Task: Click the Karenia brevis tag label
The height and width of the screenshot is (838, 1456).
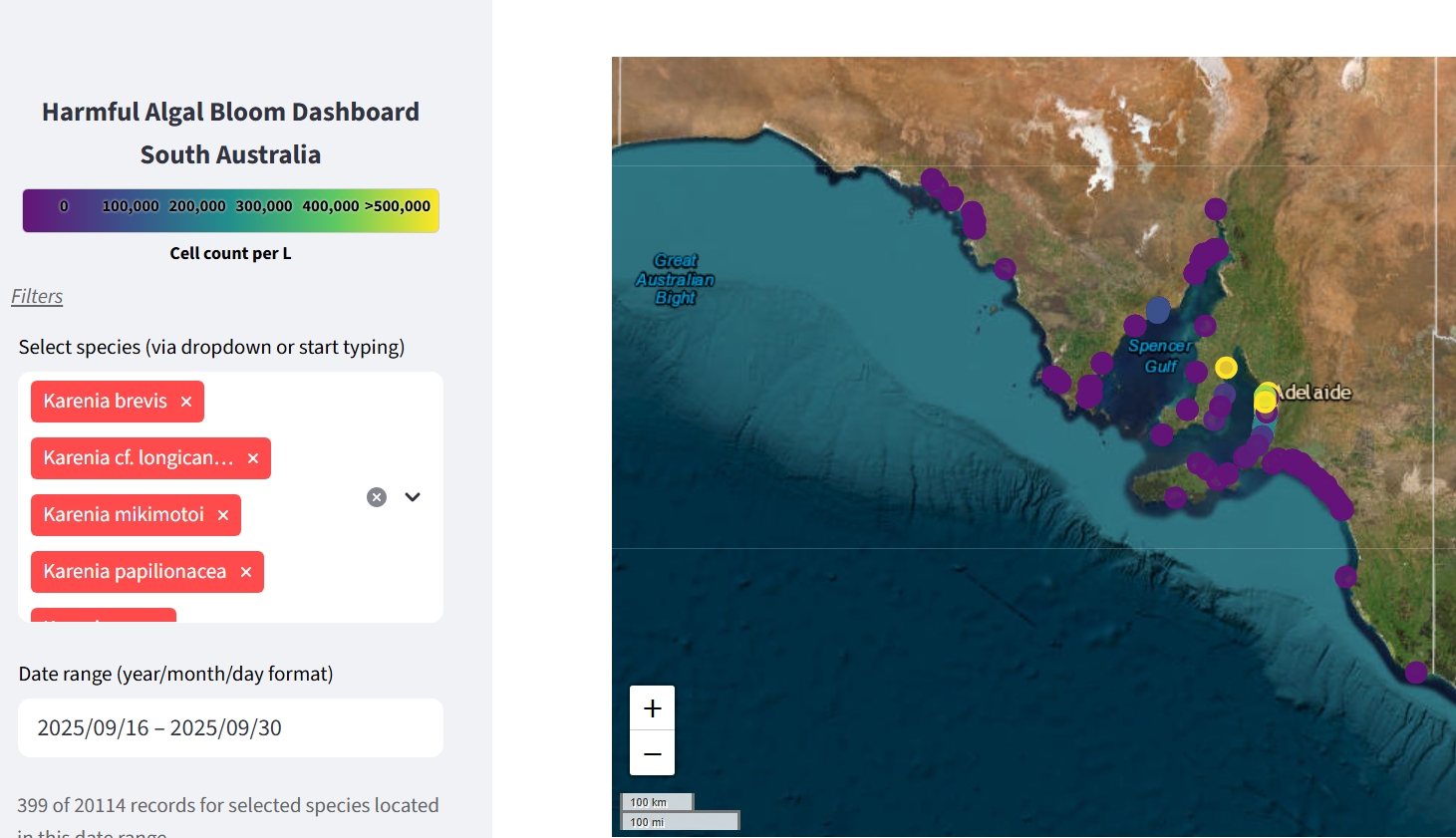Action: (105, 402)
